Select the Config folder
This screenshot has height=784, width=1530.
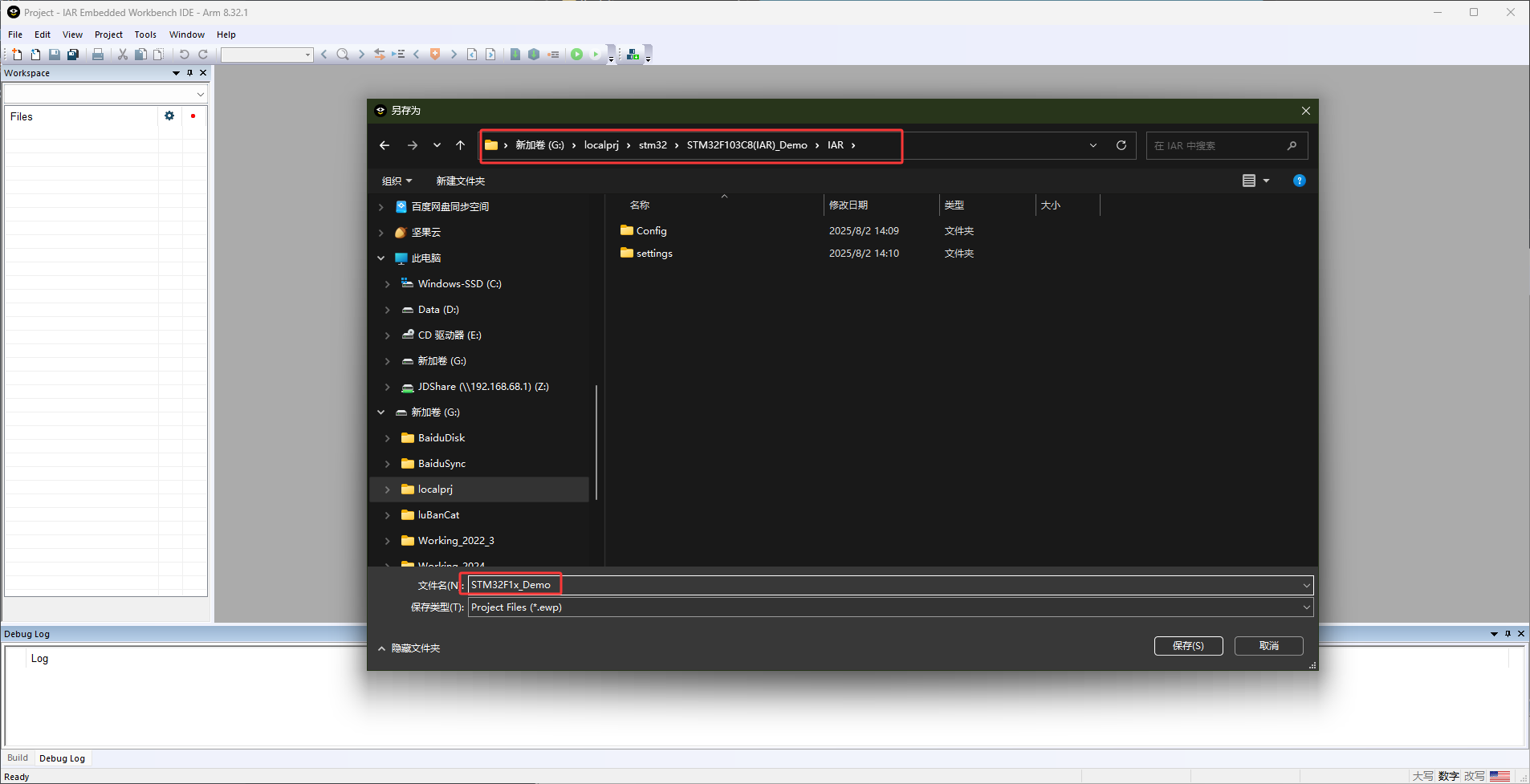pyautogui.click(x=651, y=231)
